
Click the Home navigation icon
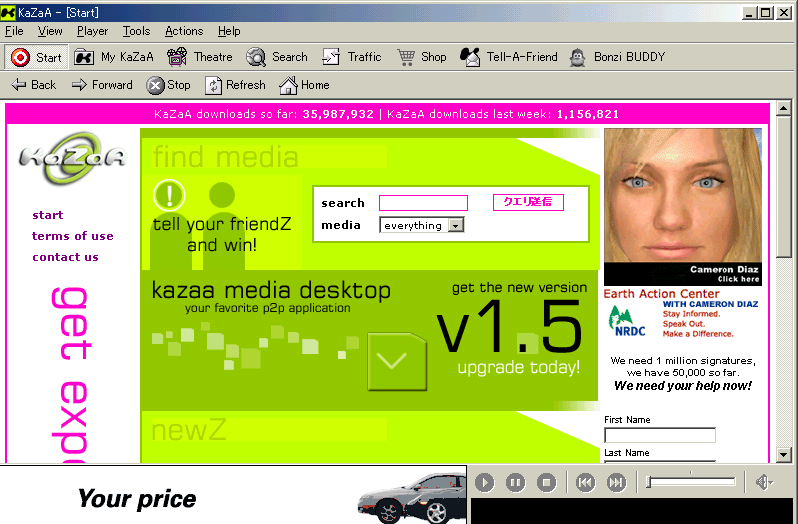288,85
